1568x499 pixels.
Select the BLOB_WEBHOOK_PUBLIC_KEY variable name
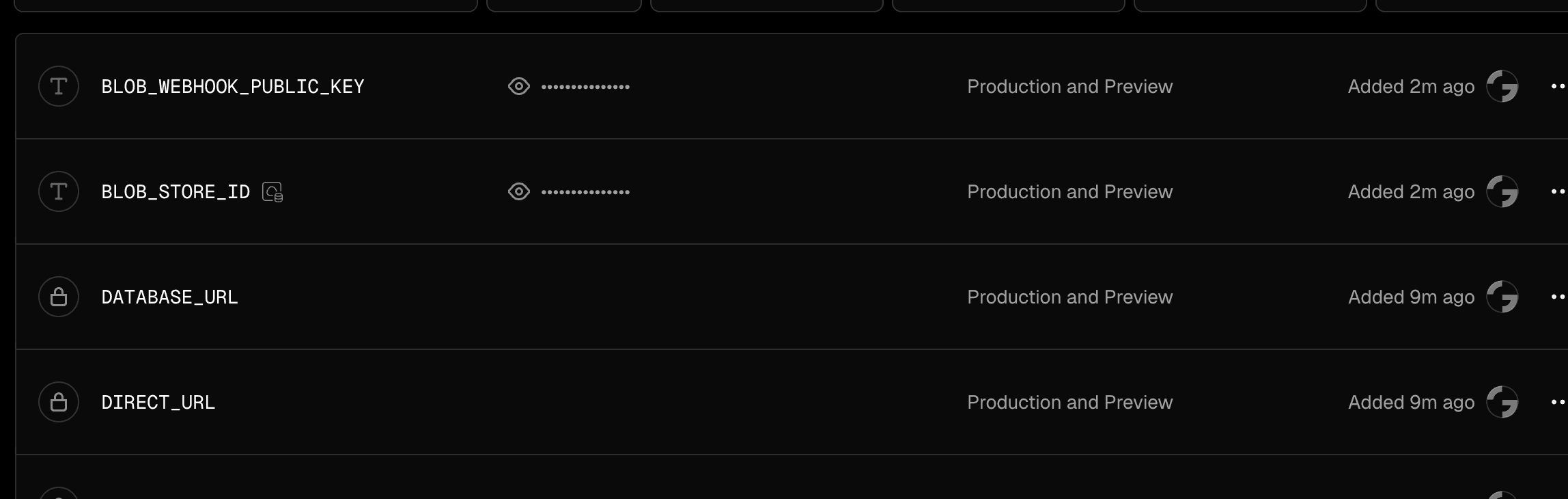pyautogui.click(x=233, y=87)
